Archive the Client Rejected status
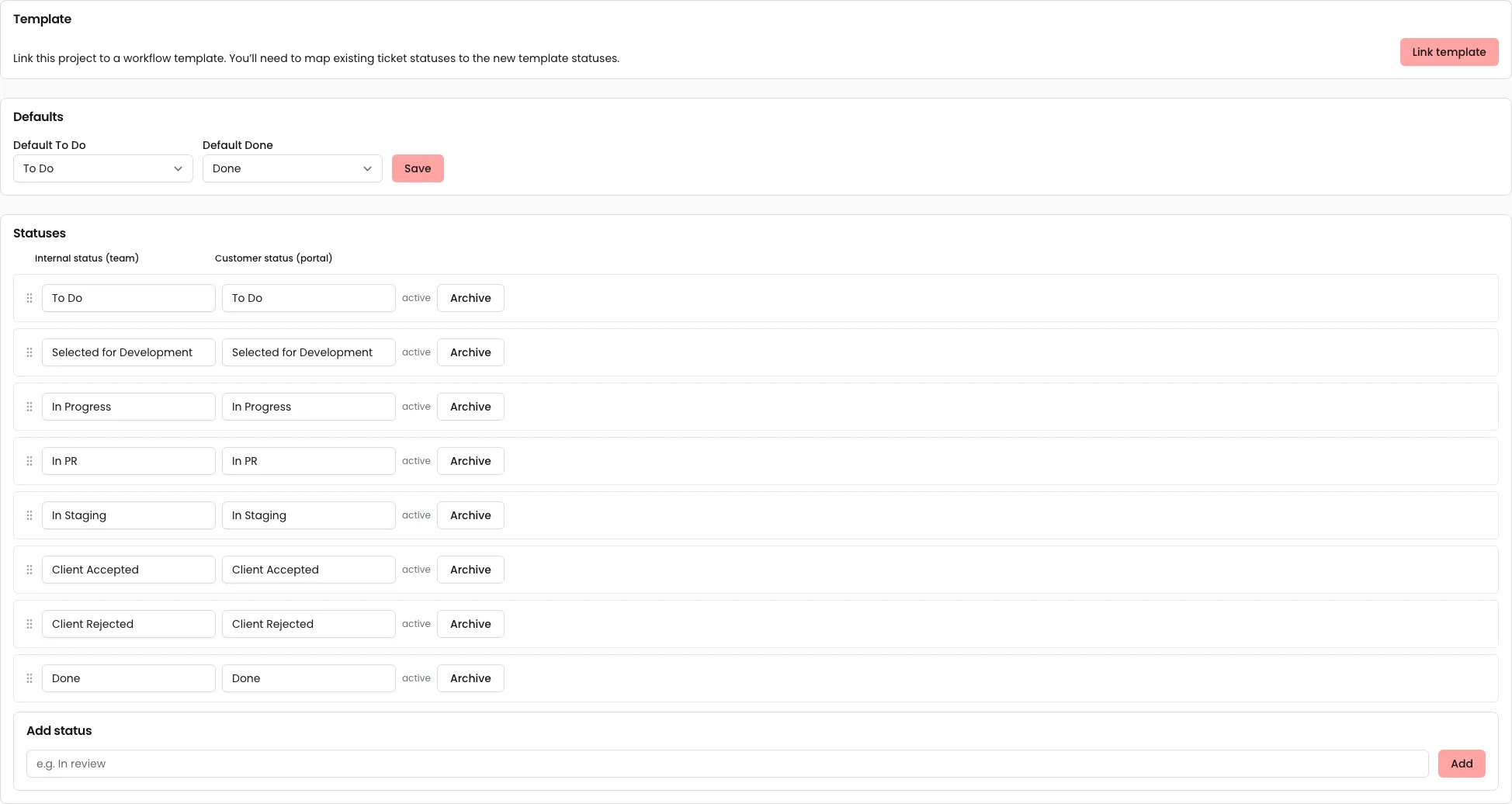1512x804 pixels. point(470,623)
